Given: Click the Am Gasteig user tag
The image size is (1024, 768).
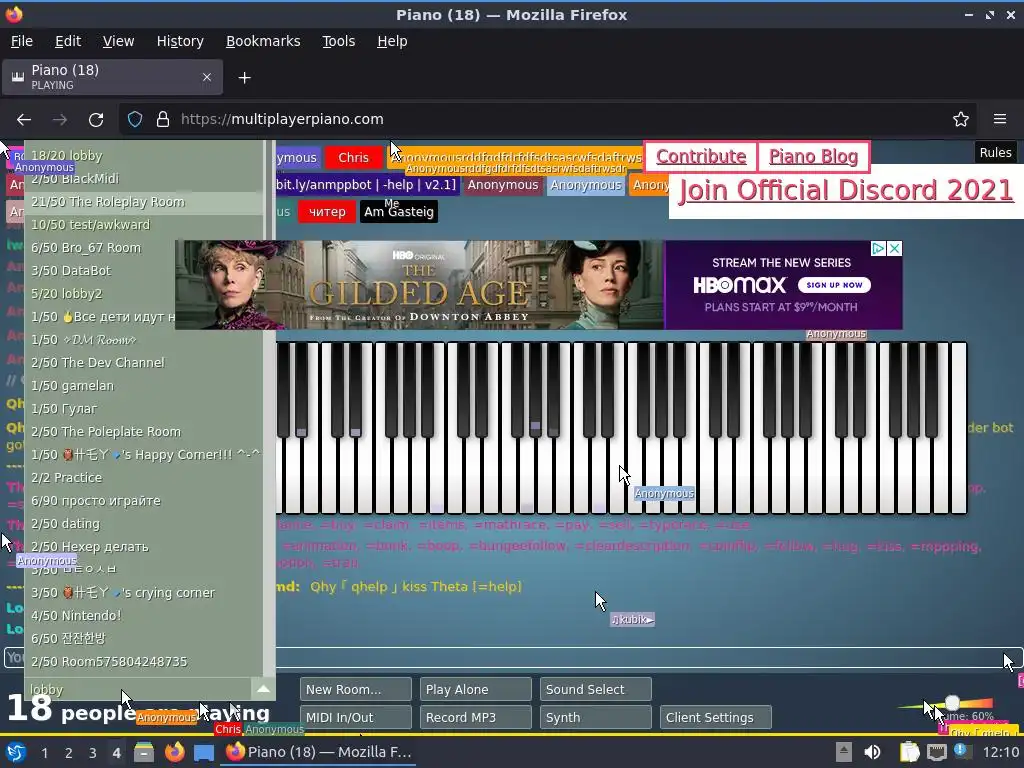Looking at the screenshot, I should click(399, 212).
